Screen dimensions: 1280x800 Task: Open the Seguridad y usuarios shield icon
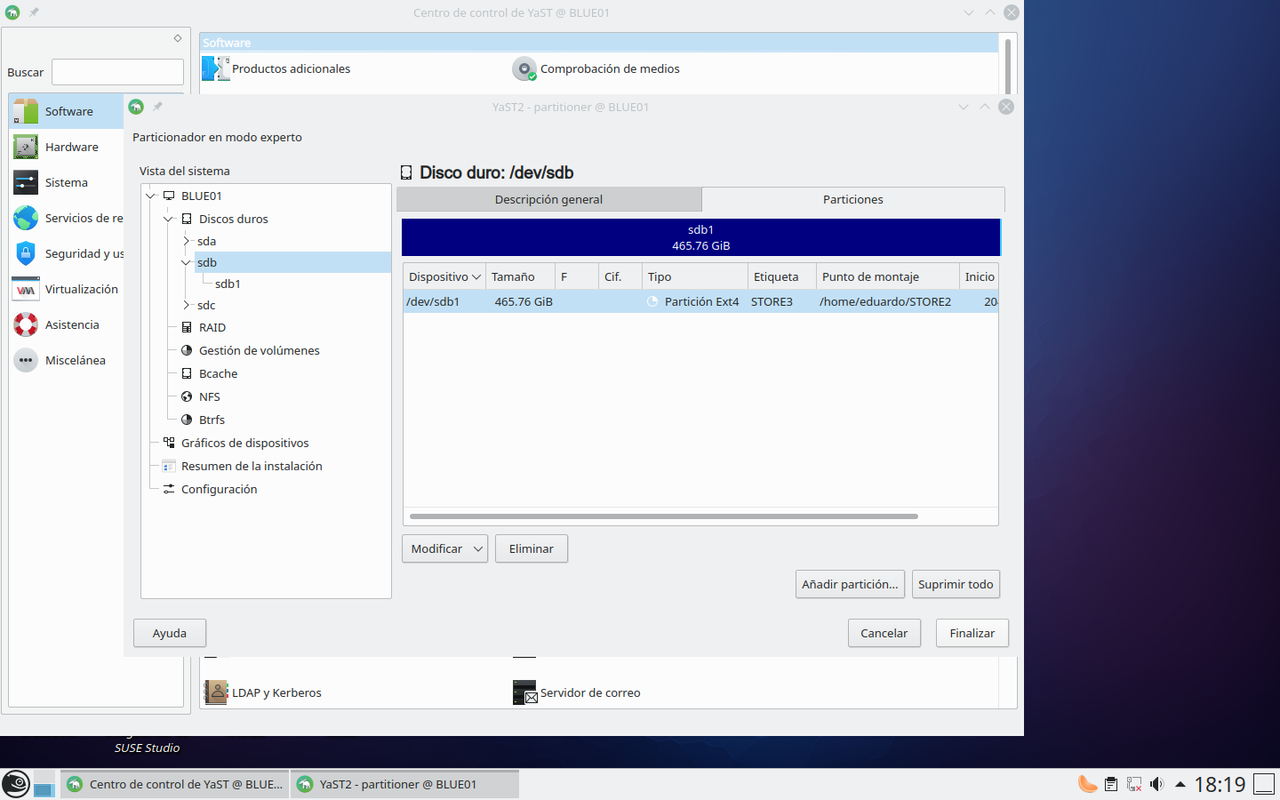25,253
